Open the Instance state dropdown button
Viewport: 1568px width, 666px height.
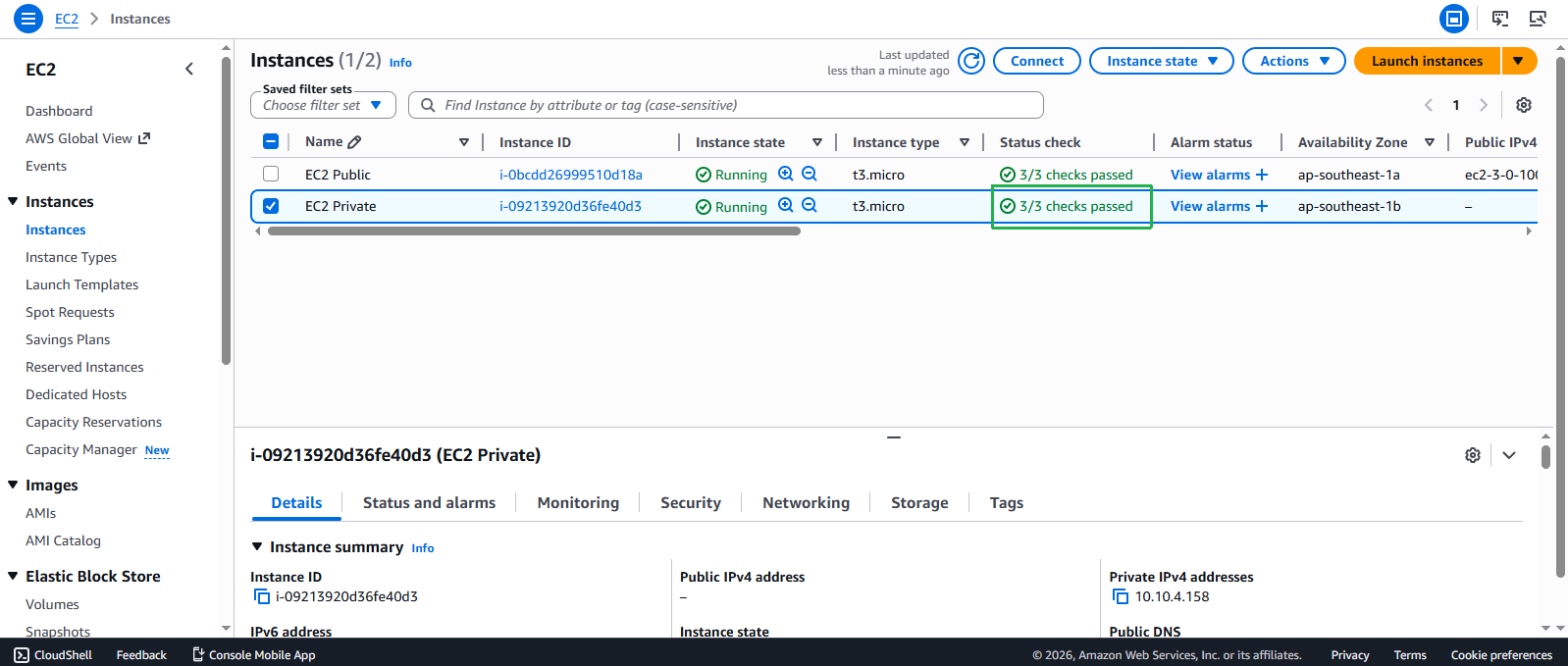pyautogui.click(x=1162, y=61)
